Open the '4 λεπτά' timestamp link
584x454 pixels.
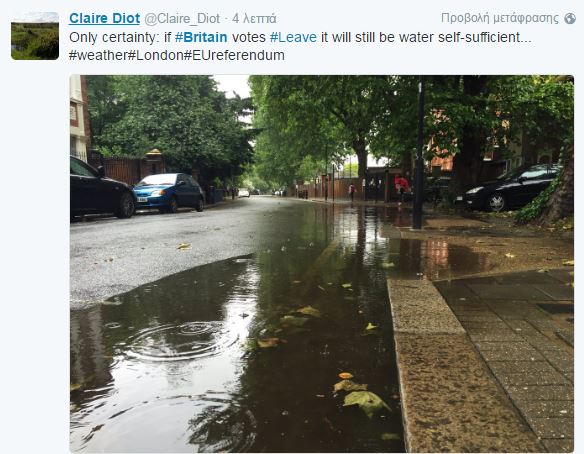pos(254,19)
